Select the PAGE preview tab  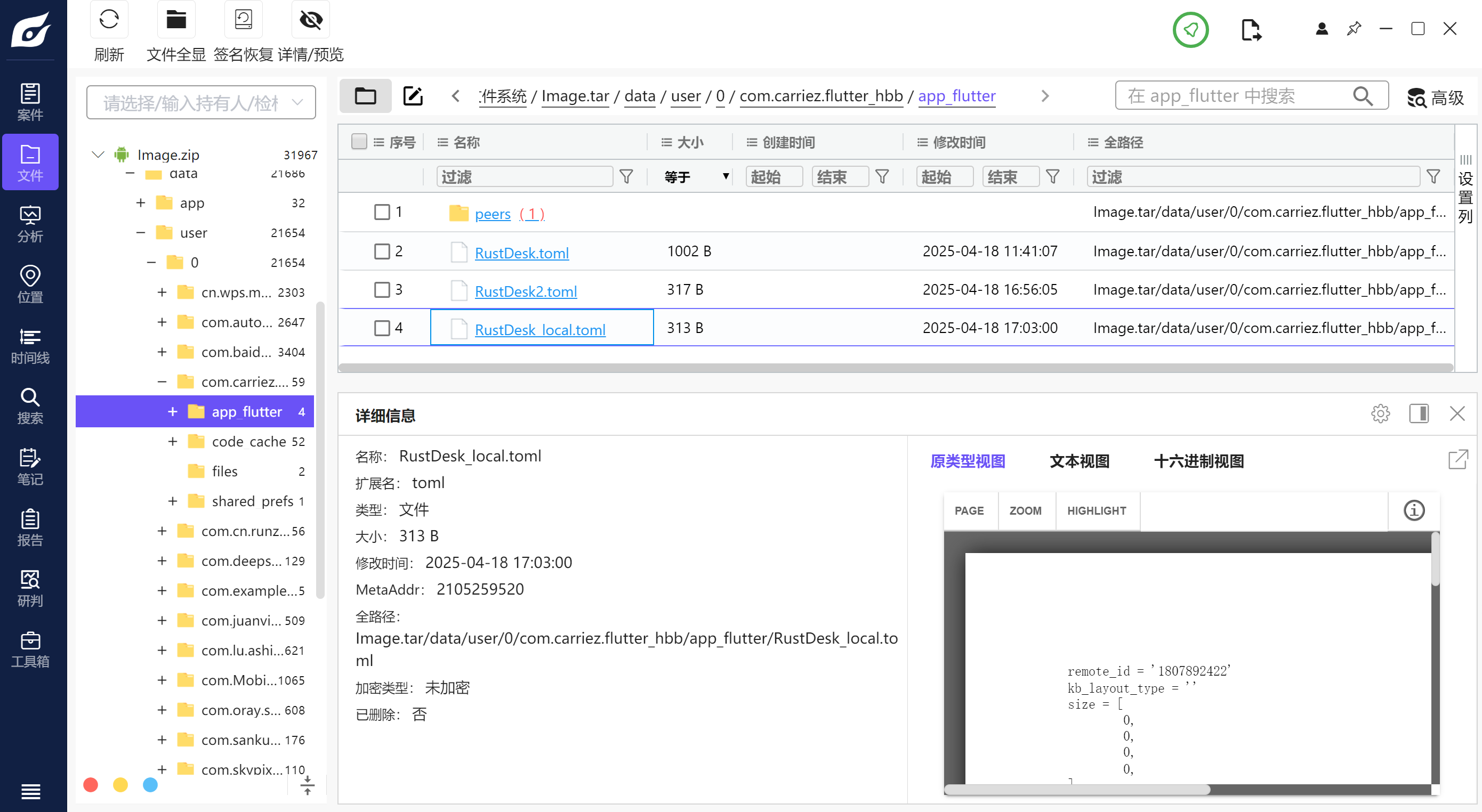coord(969,510)
